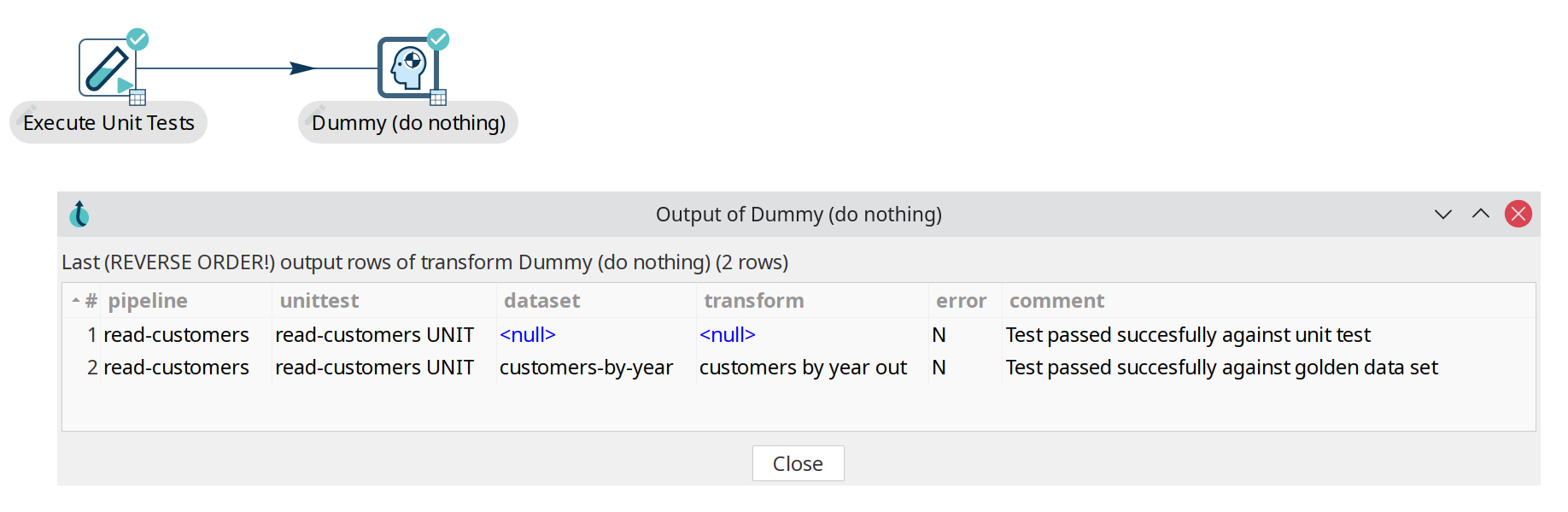This screenshot has height=512, width=1568.
Task: Click the pipeline column header
Action: (x=148, y=301)
